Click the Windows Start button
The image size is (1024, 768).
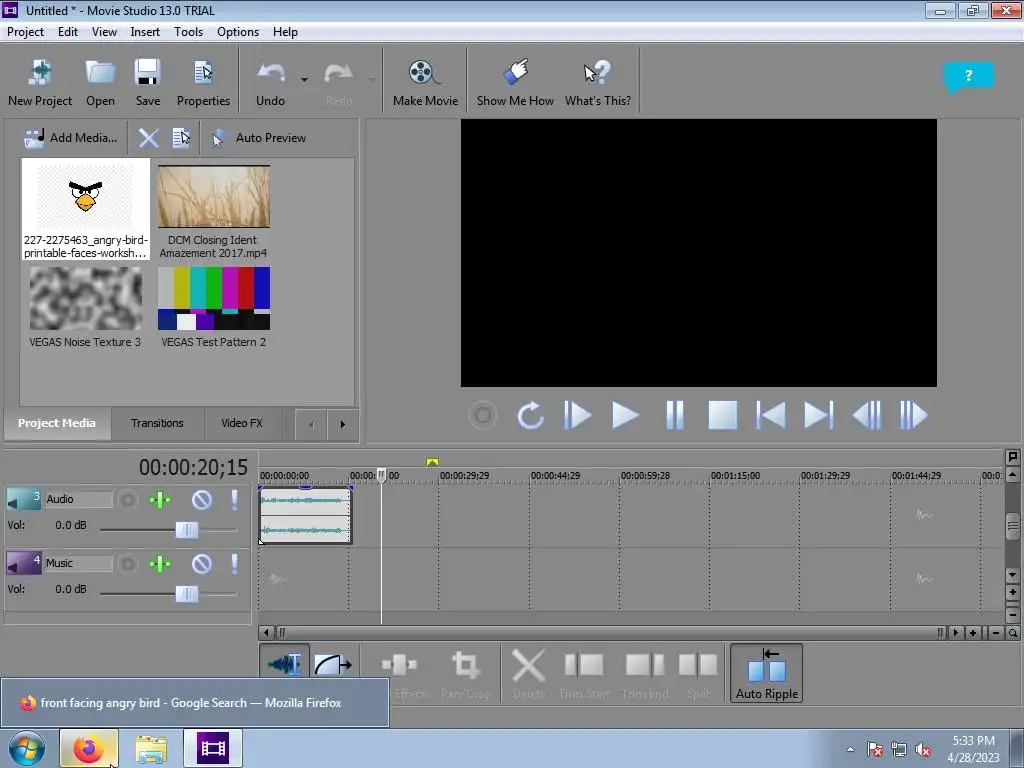(x=27, y=748)
